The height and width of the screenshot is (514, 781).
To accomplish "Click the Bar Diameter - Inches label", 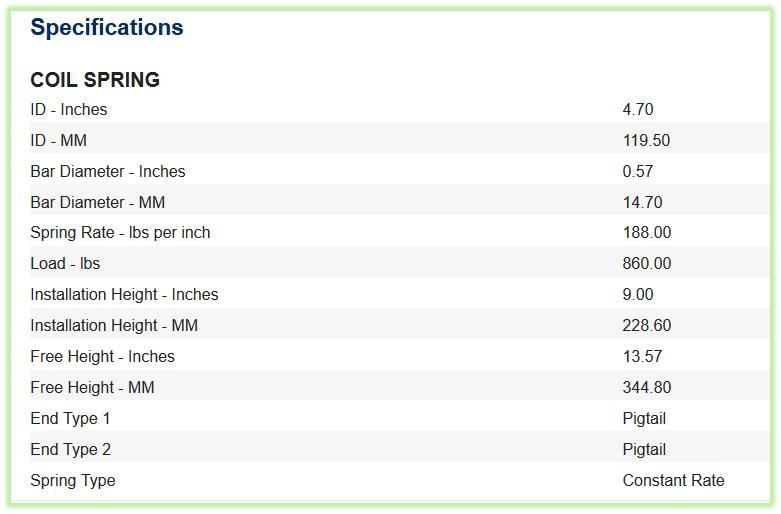I will click(x=108, y=171).
